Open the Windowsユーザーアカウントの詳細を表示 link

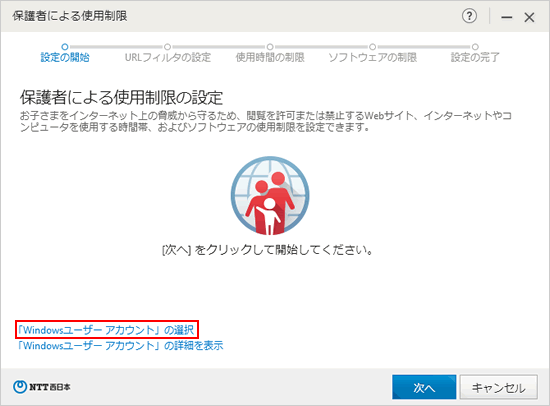pos(120,346)
